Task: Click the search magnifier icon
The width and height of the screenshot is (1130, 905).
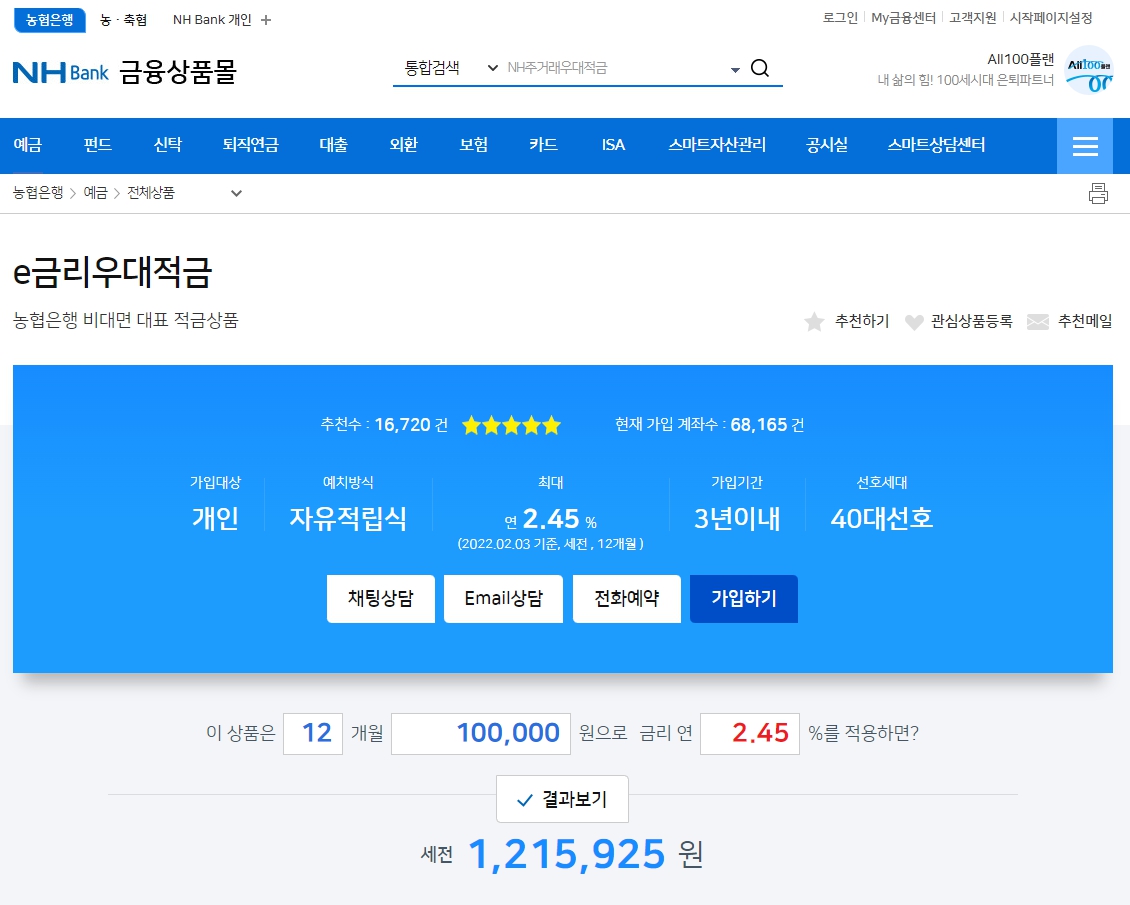Action: coord(760,68)
